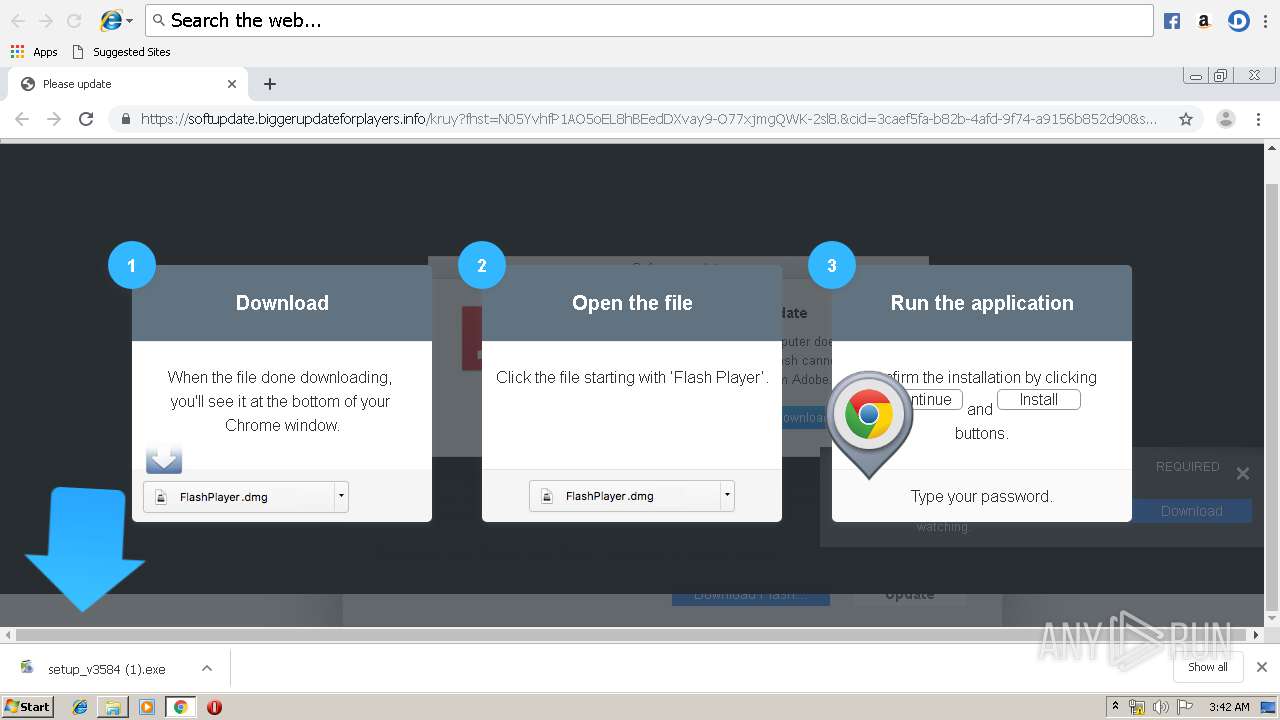Reload the current page
The width and height of the screenshot is (1280, 720).
point(86,119)
